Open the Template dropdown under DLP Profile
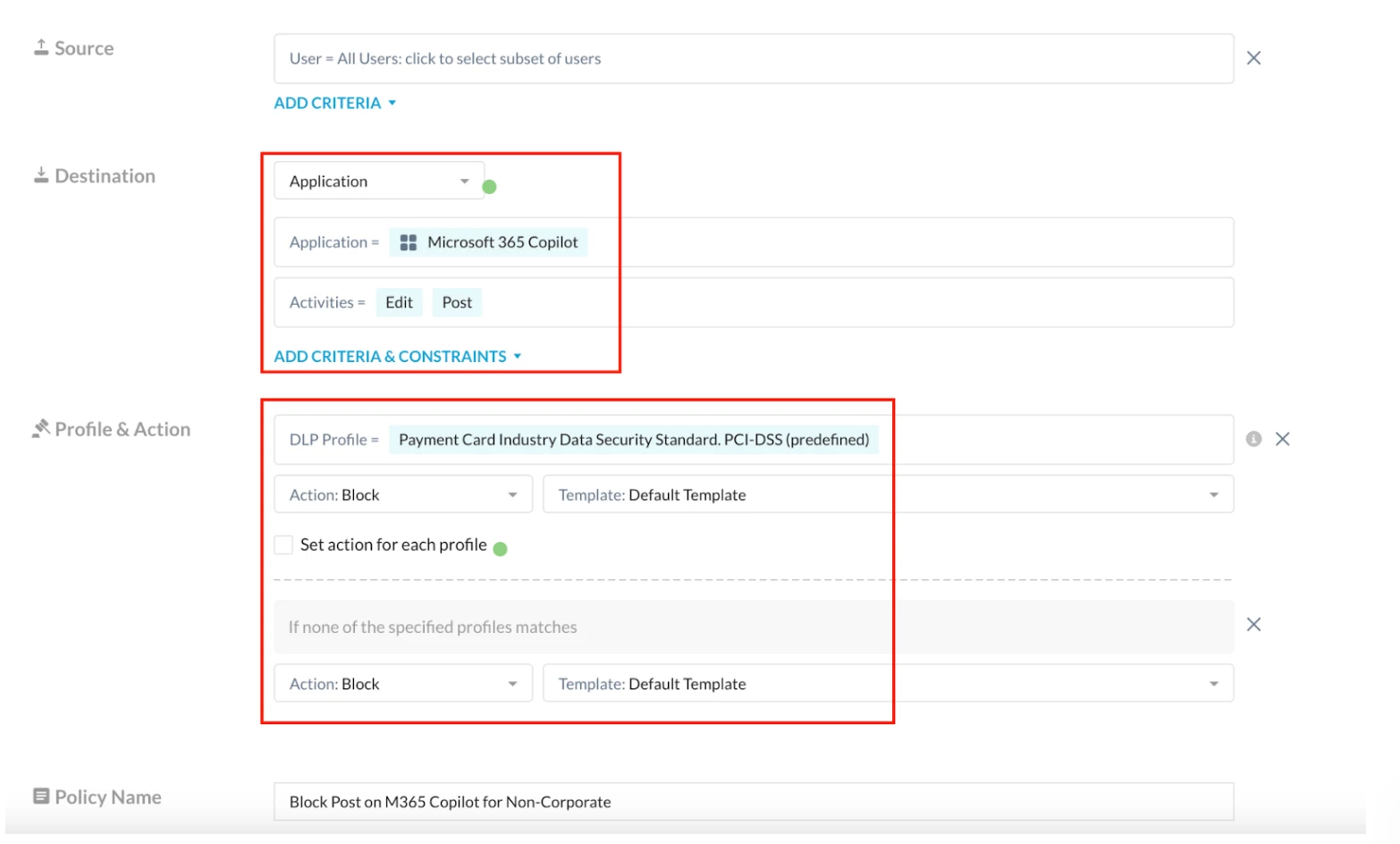Viewport: 1400px width, 844px height. point(888,494)
